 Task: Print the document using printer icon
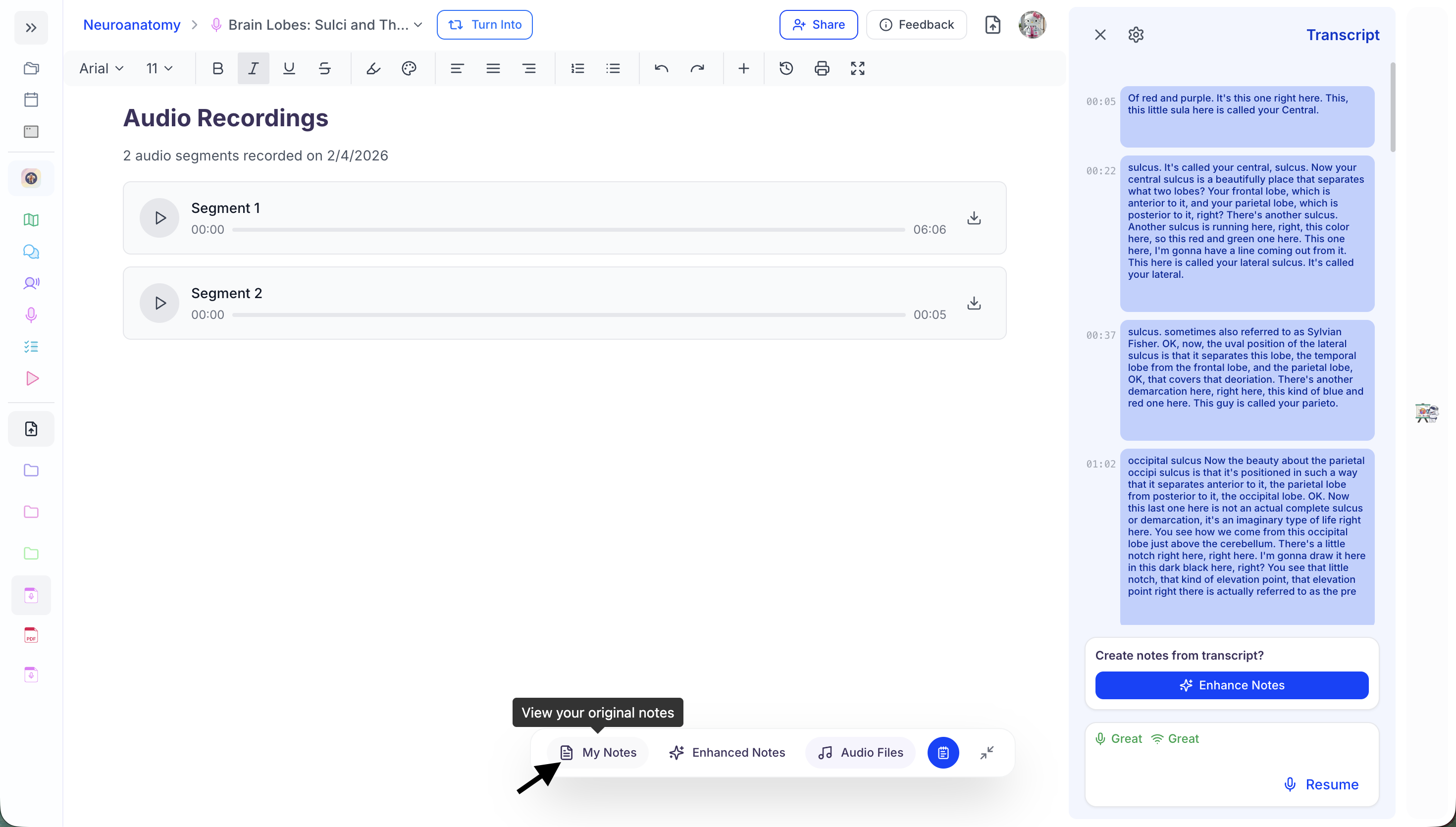(x=822, y=69)
